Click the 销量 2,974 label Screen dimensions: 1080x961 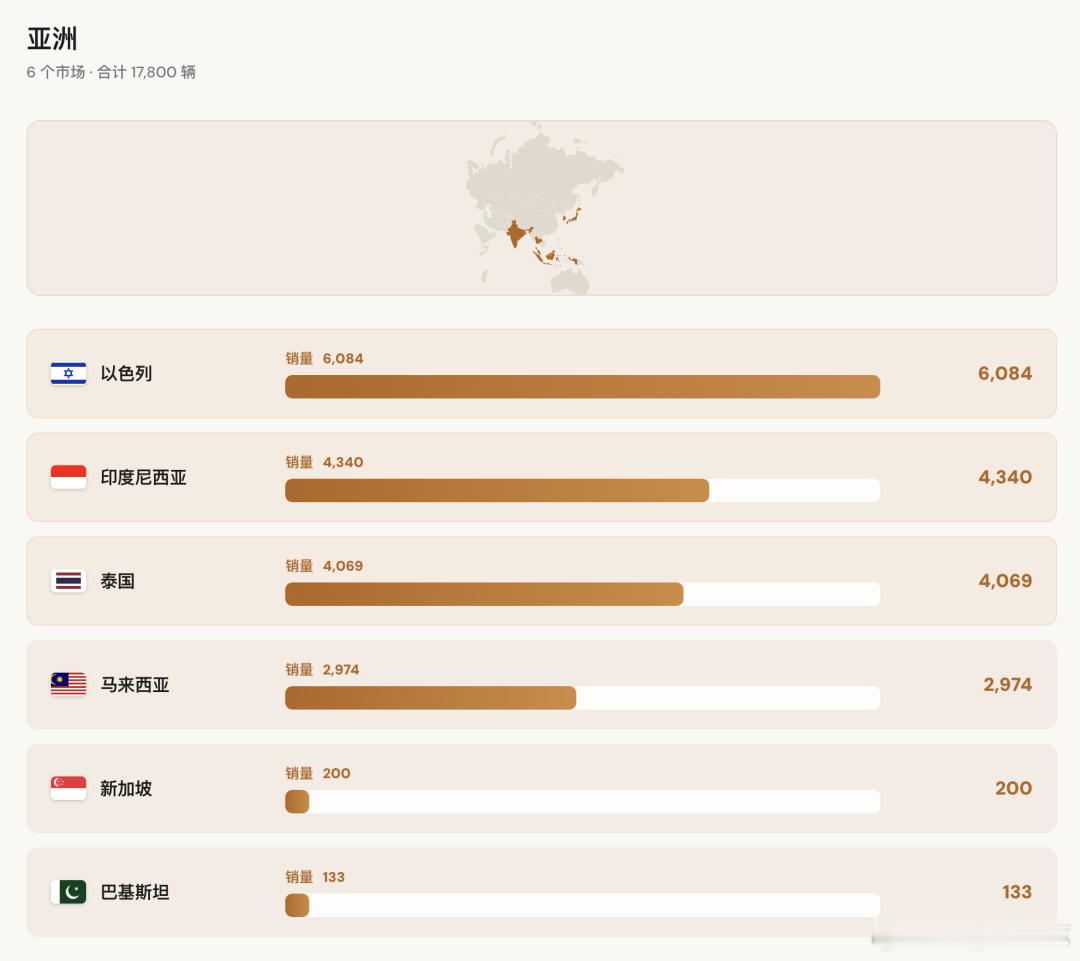322,670
